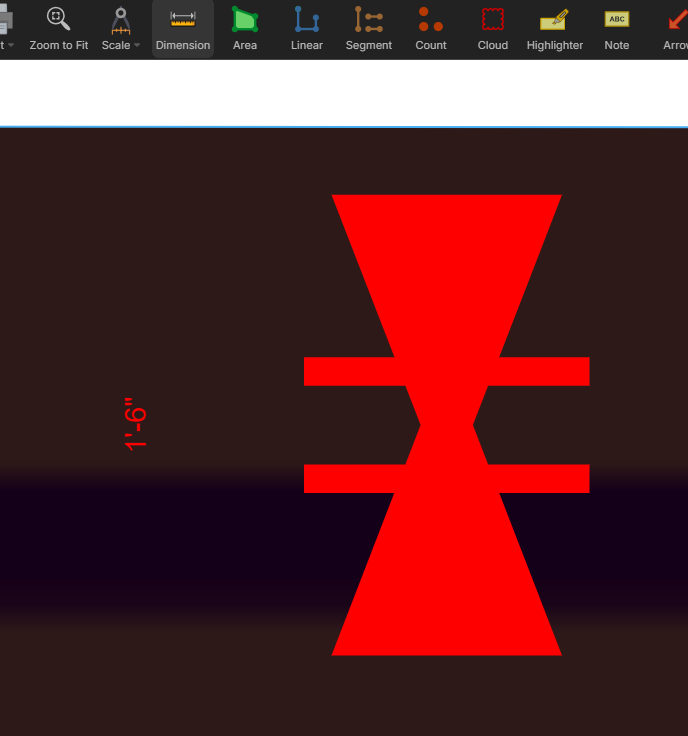Select the 1'-6" dimension text

pyautogui.click(x=136, y=428)
